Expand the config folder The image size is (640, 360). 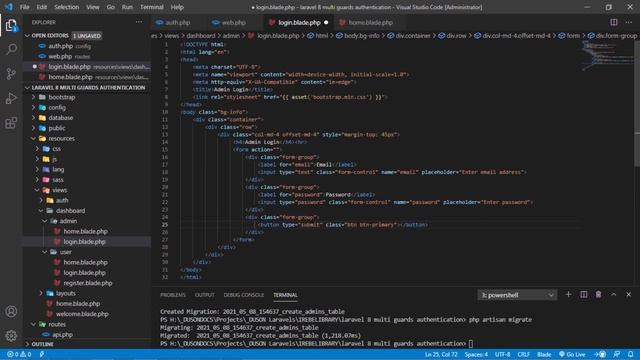coord(87,107)
